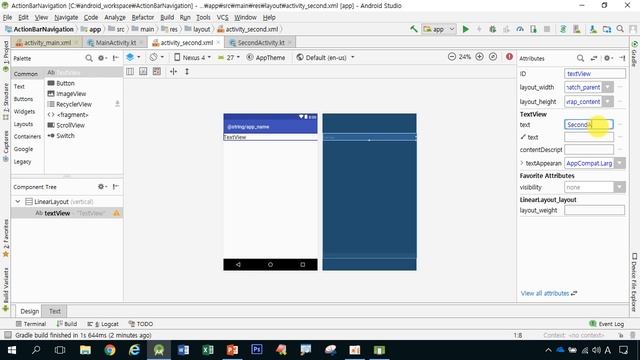Open the VCS menu
This screenshot has width=640, height=360.
[222, 17]
